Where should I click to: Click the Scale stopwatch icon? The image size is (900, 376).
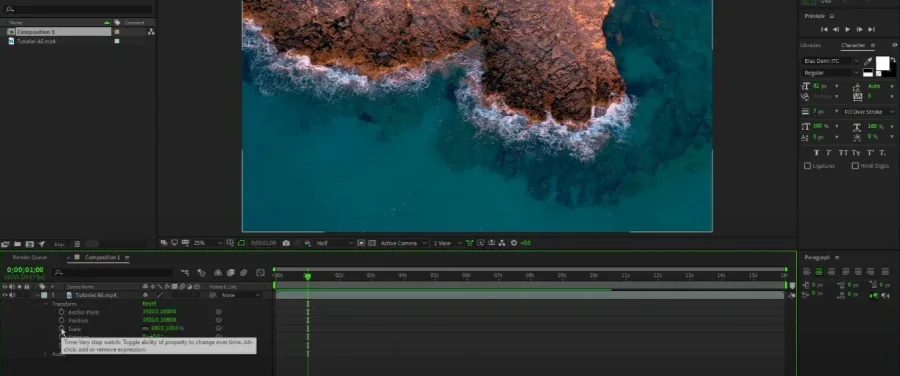click(61, 328)
